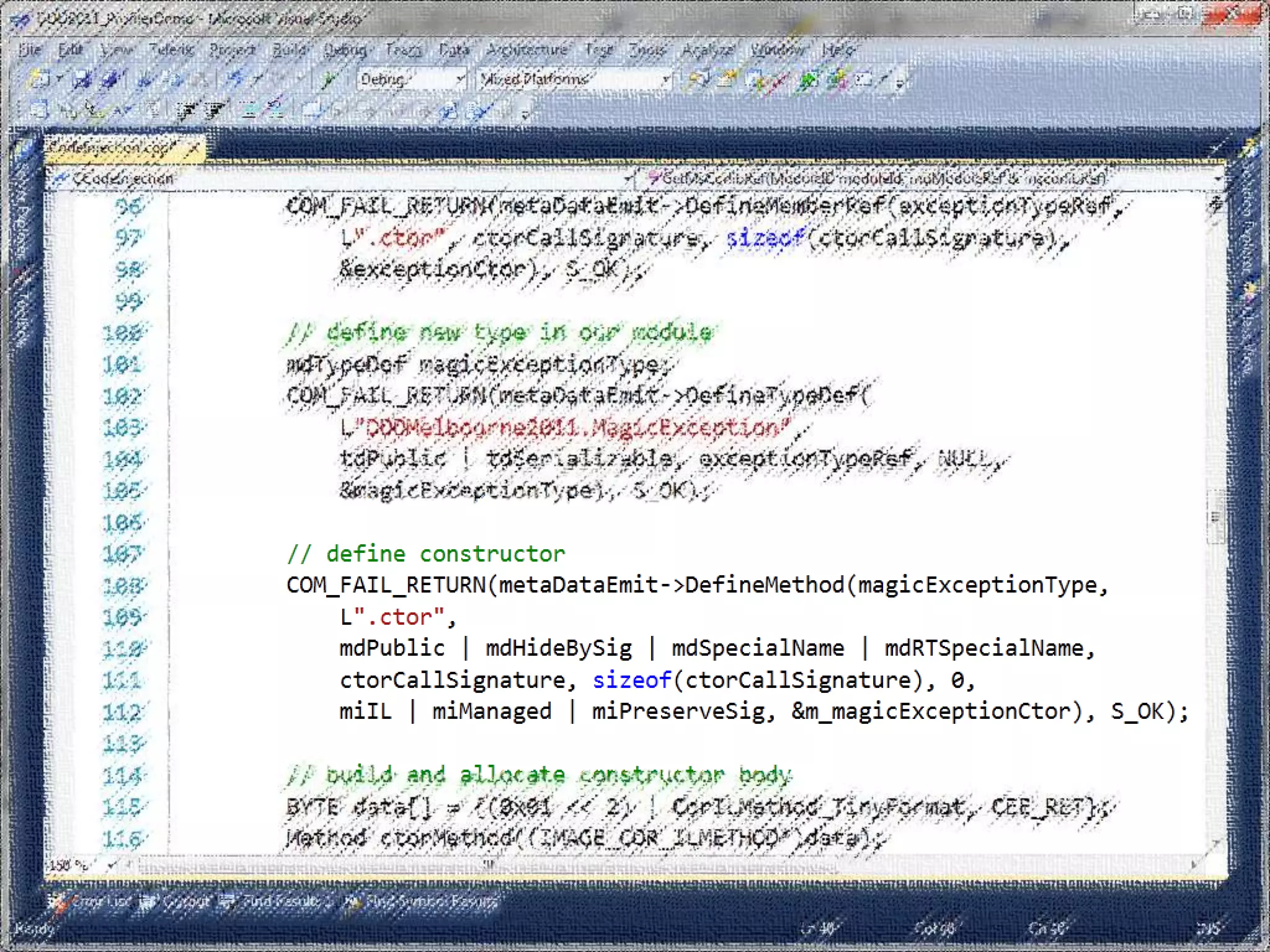Click the New Project toolbar icon
1270x952 pixels.
(x=40, y=79)
